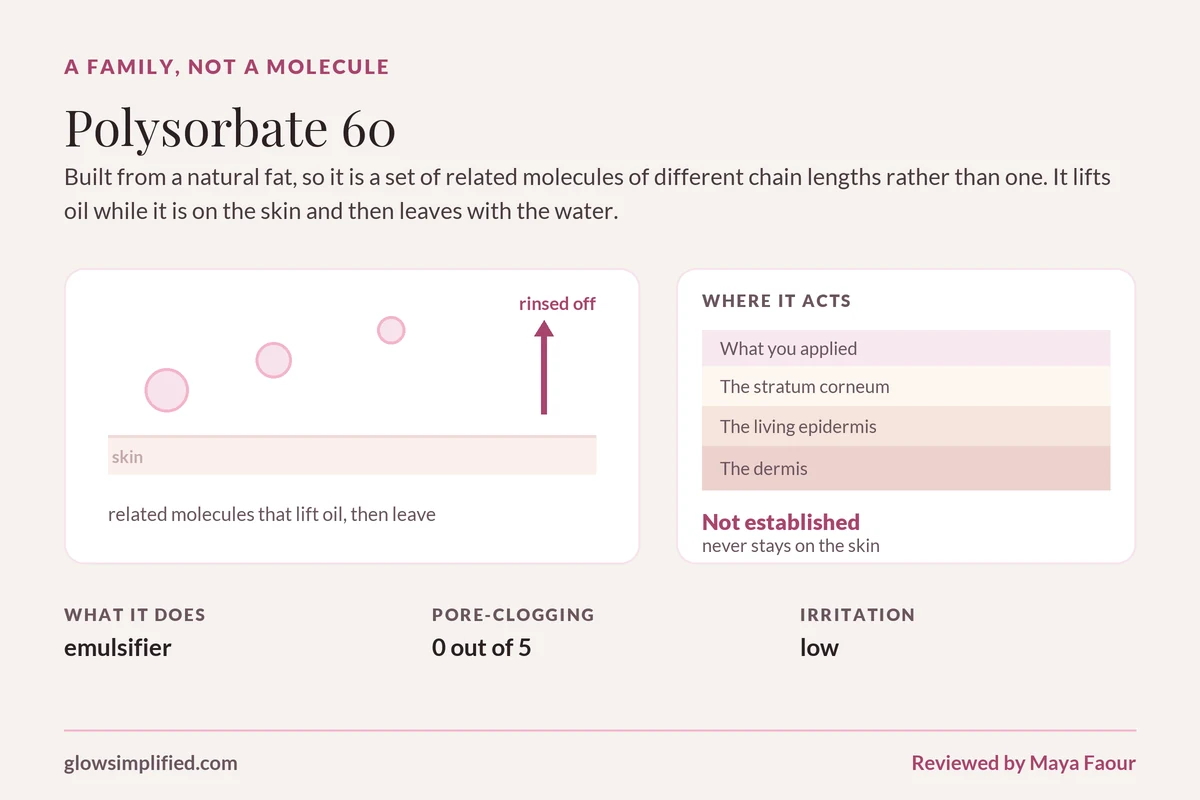1200x800 pixels.
Task: Select 'The stratum corneum' layer row
Action: (x=906, y=386)
